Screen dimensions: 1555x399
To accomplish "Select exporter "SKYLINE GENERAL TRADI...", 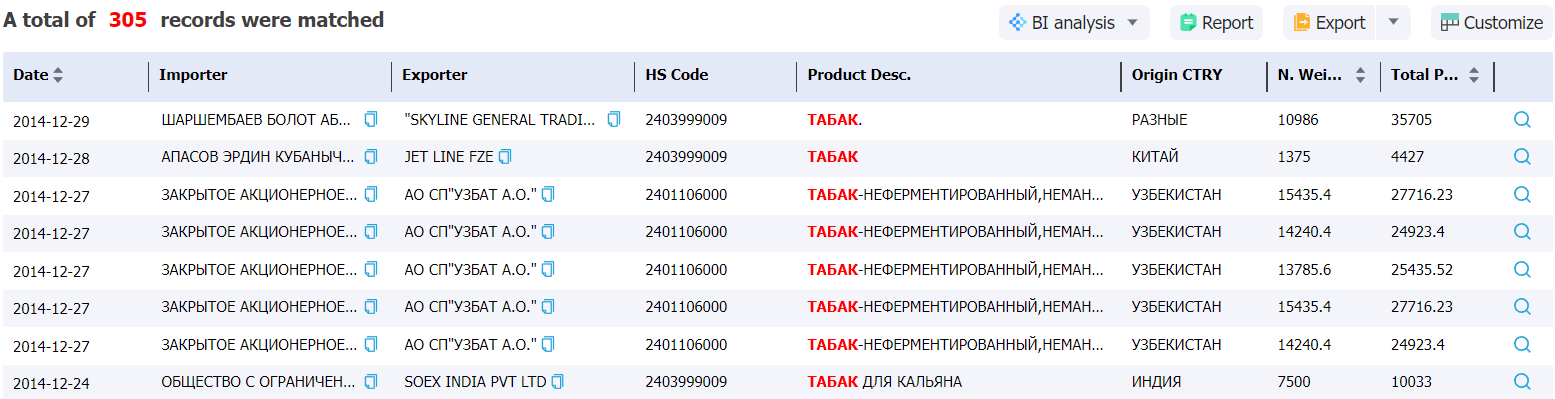I will pos(500,120).
